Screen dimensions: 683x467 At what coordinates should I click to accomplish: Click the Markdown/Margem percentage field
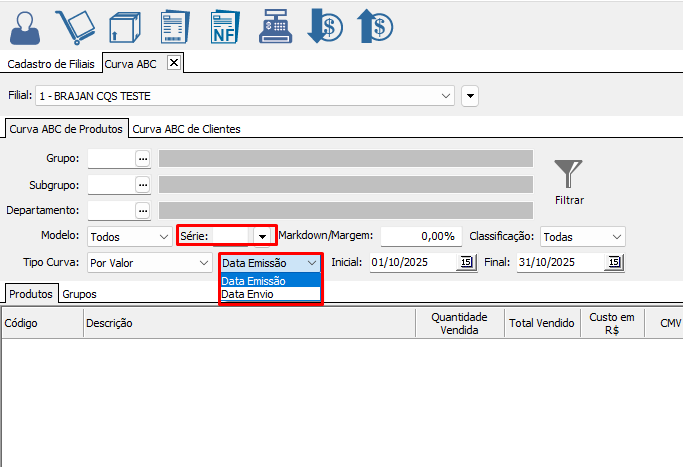420,237
